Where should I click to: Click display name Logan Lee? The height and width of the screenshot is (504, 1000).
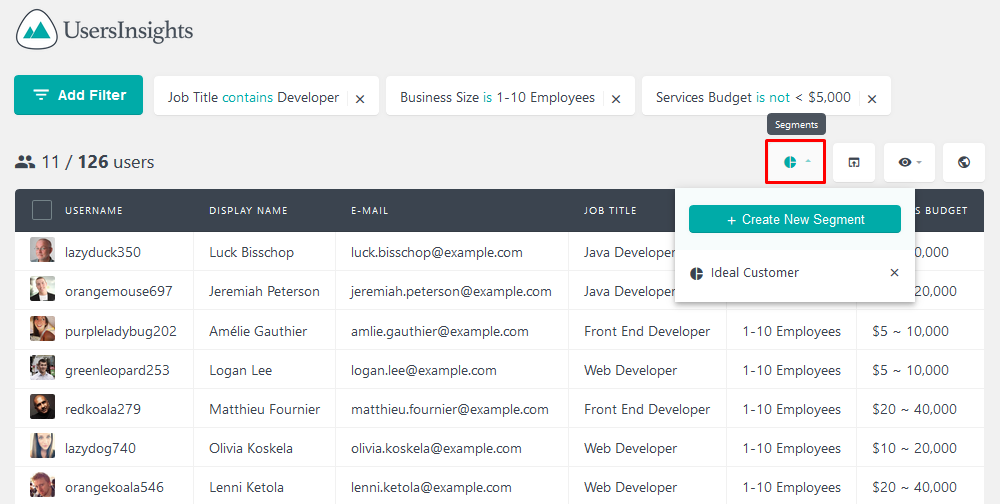[x=240, y=371]
